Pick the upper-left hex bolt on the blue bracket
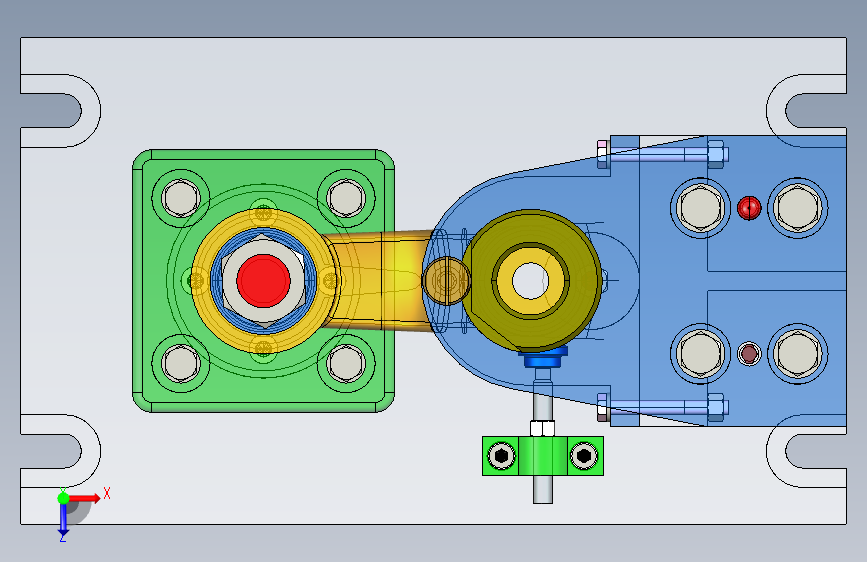This screenshot has width=867, height=562. 700,208
